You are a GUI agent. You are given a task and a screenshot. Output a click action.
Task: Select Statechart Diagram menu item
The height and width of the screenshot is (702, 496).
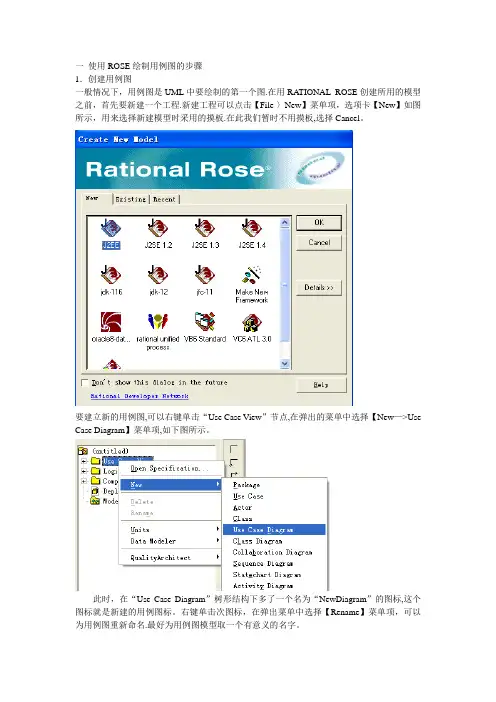point(274,574)
